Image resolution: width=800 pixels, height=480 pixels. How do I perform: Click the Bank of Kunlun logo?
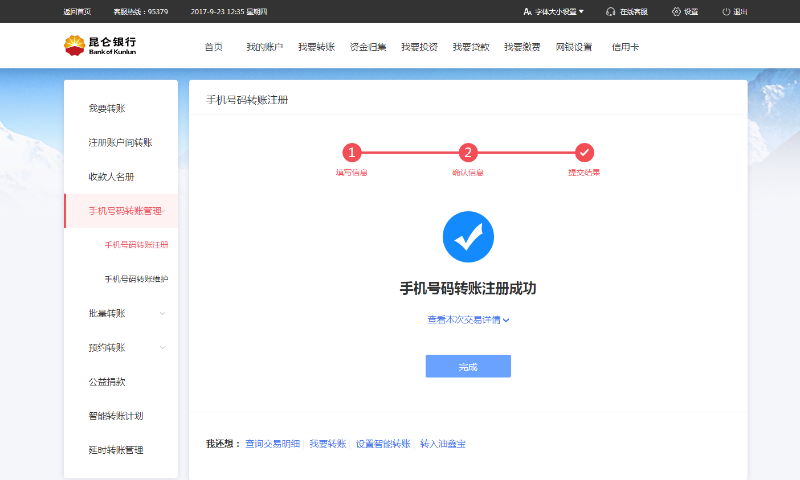click(x=100, y=45)
